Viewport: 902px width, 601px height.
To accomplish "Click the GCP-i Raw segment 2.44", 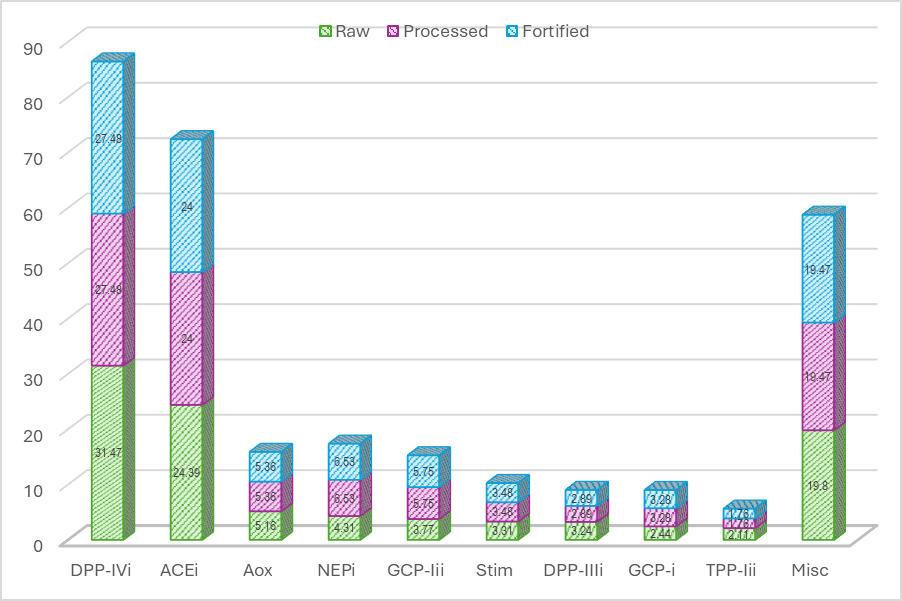I will tap(660, 533).
